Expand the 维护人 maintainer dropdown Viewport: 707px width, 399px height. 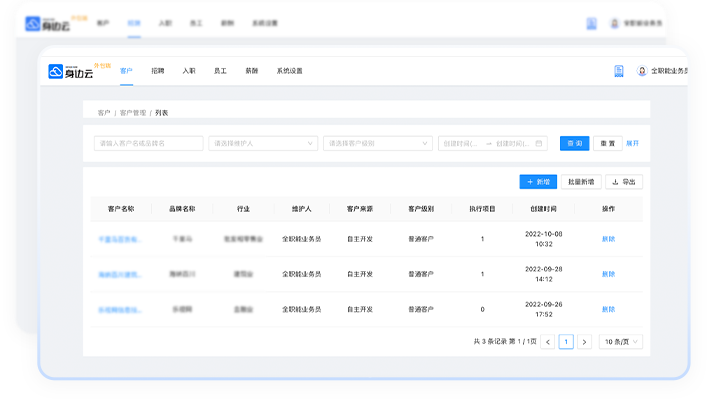click(263, 143)
